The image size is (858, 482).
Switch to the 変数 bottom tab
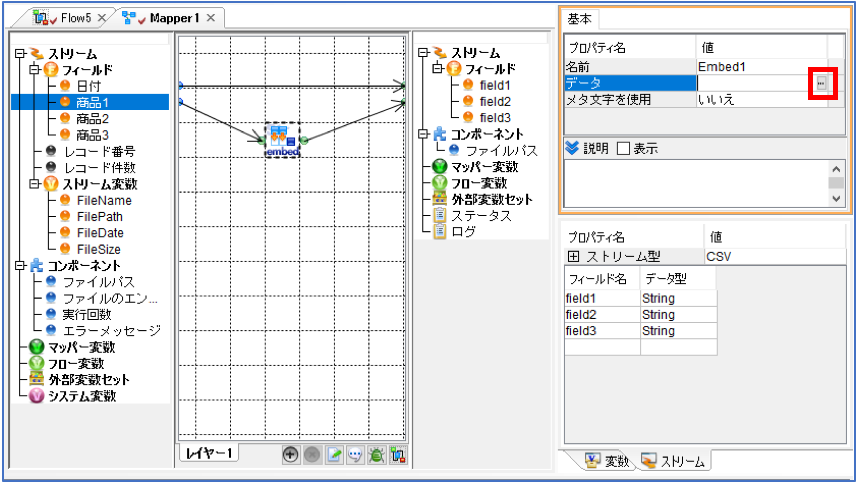(606, 461)
